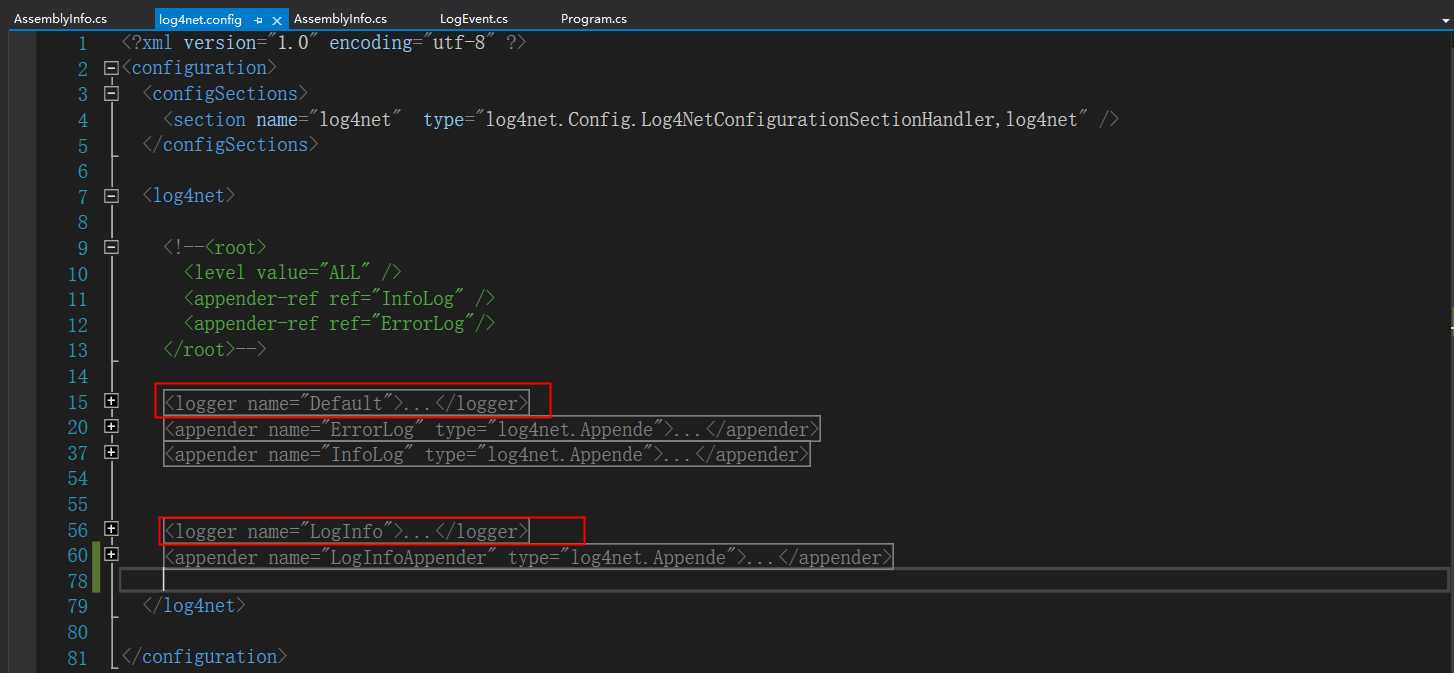Open AssemblyInfo.cs tab beside LogEvent.cs
Viewport: 1454px width, 673px height.
tap(340, 19)
